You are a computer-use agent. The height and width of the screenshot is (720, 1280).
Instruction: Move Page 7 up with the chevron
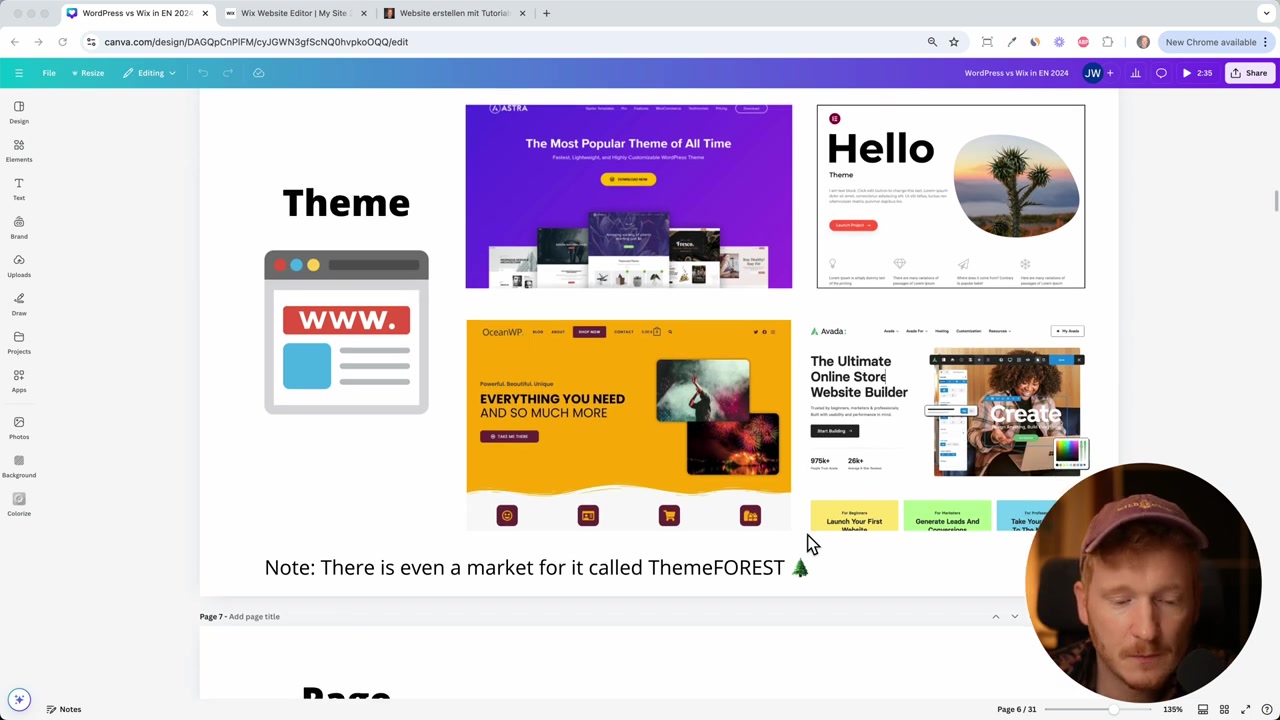[996, 617]
